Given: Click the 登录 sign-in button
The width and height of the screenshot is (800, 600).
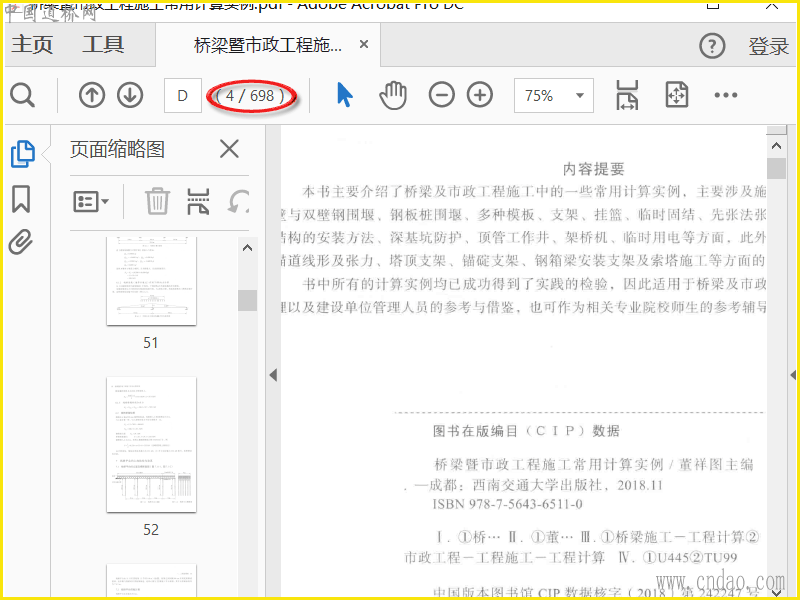Looking at the screenshot, I should [768, 46].
